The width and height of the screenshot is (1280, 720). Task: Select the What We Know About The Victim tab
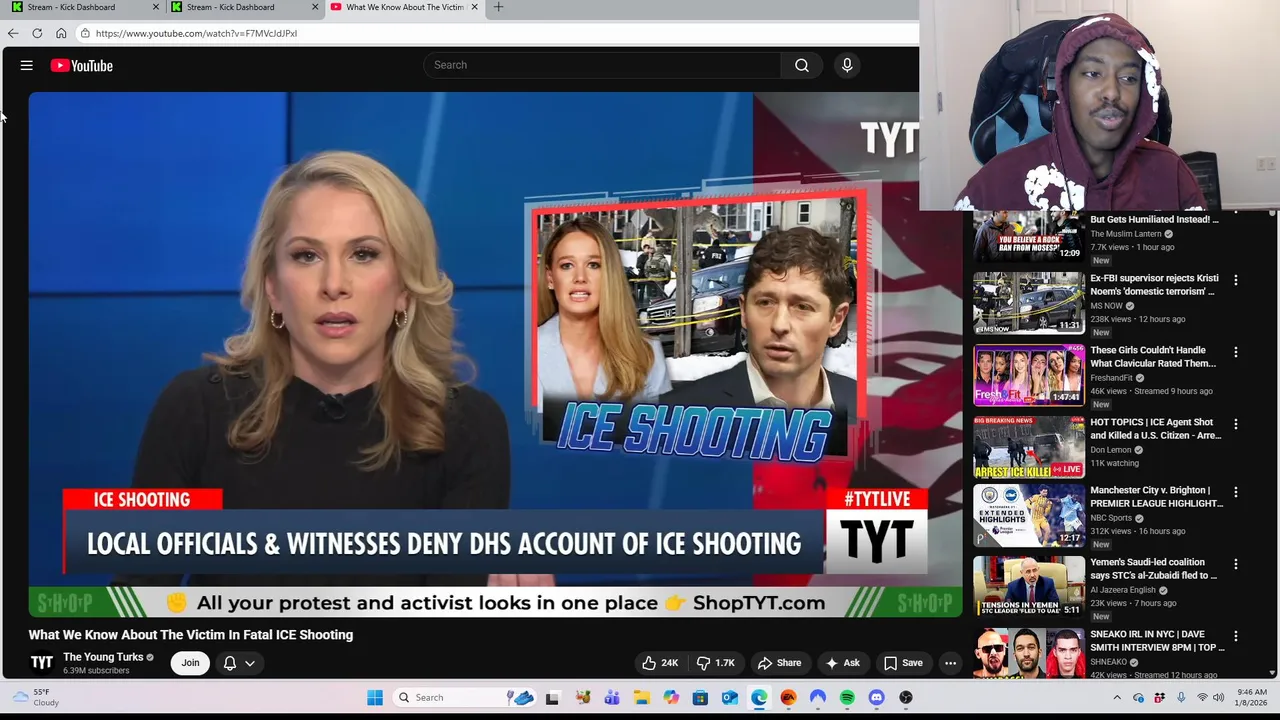click(x=404, y=7)
